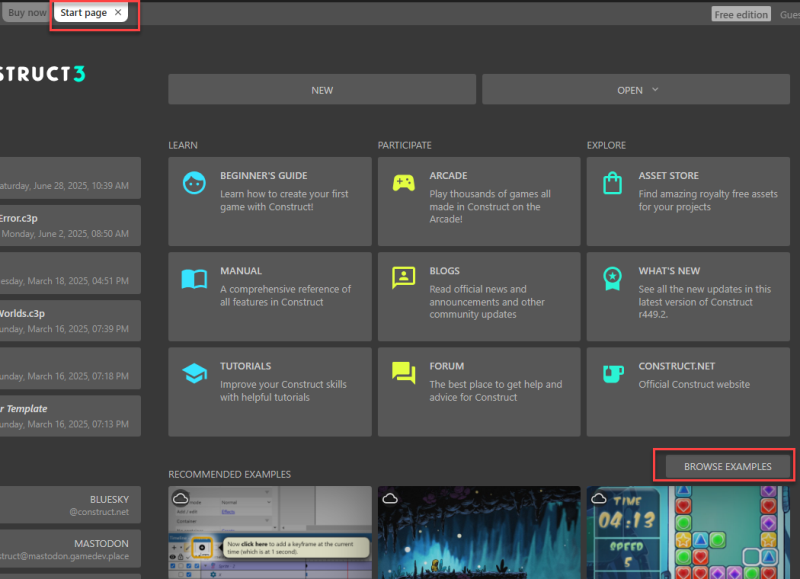Open recent project dated March 16, 07:18 PM

[x=70, y=368]
